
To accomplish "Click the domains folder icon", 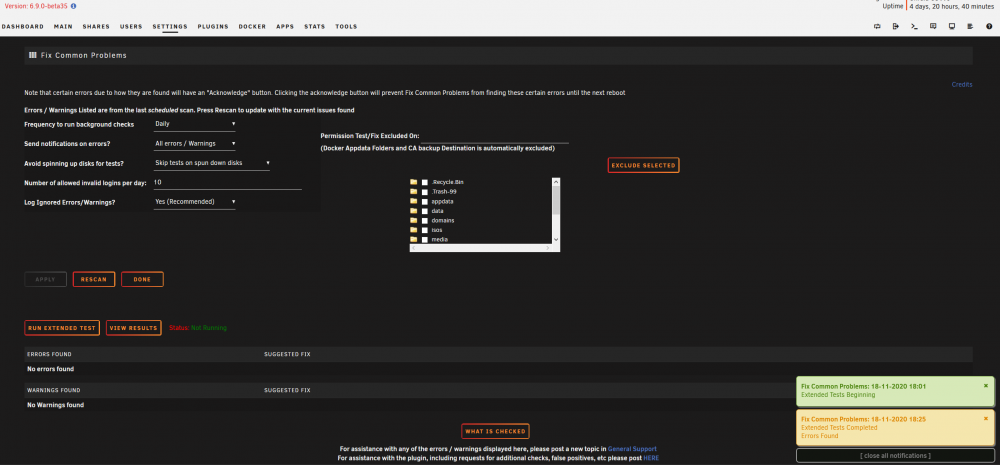I will click(x=414, y=221).
